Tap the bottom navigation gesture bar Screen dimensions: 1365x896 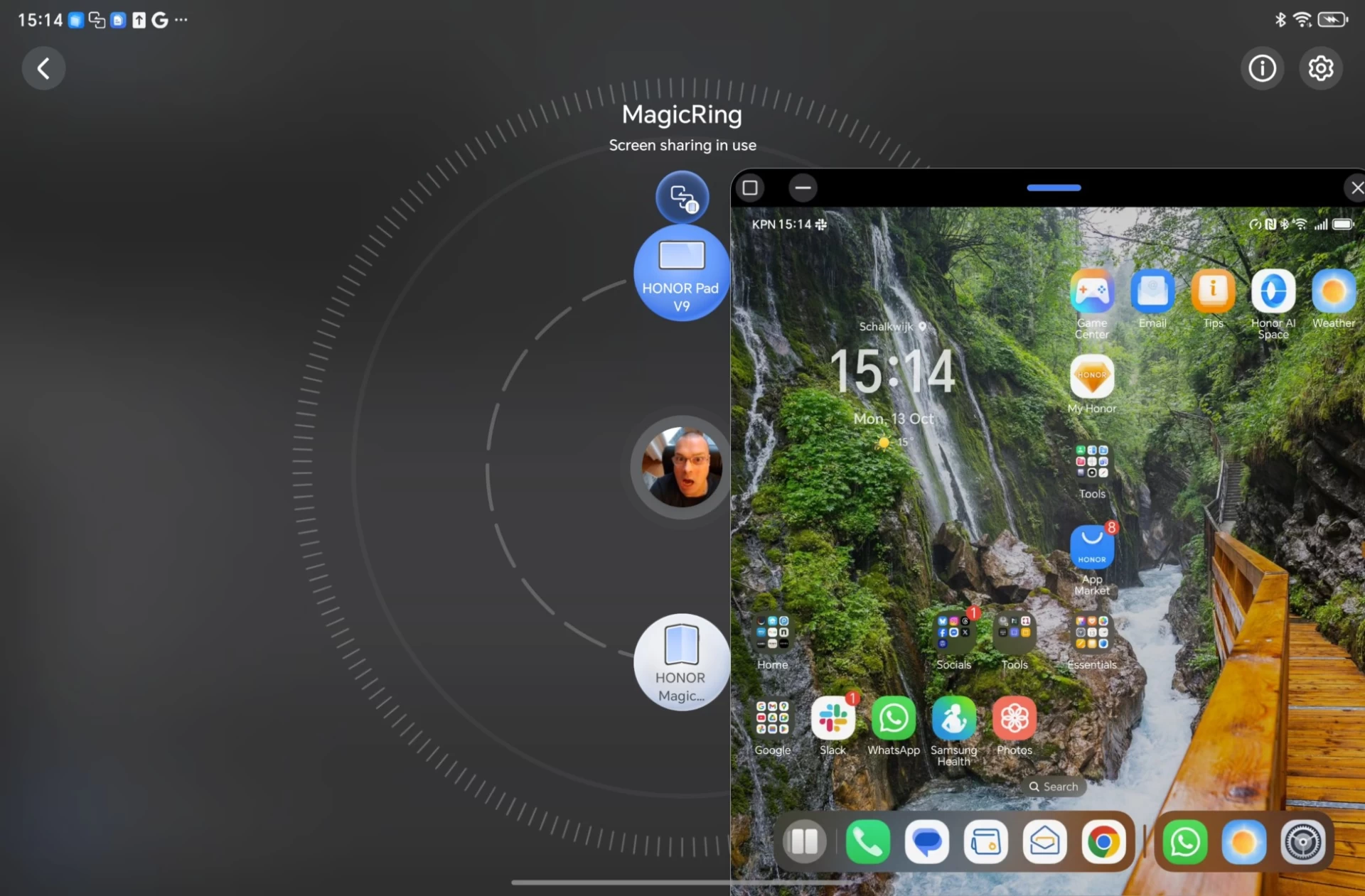pos(682,882)
